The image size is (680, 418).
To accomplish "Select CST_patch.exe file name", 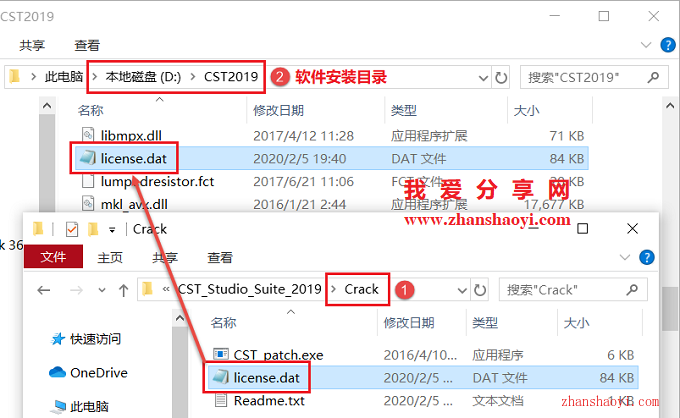I will pyautogui.click(x=278, y=355).
